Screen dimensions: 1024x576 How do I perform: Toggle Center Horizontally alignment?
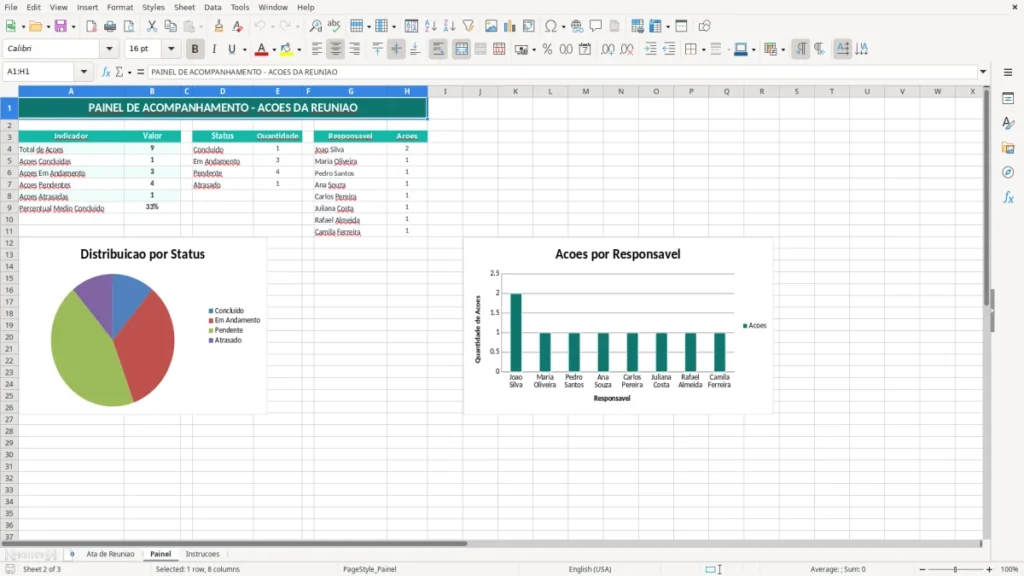coord(336,49)
